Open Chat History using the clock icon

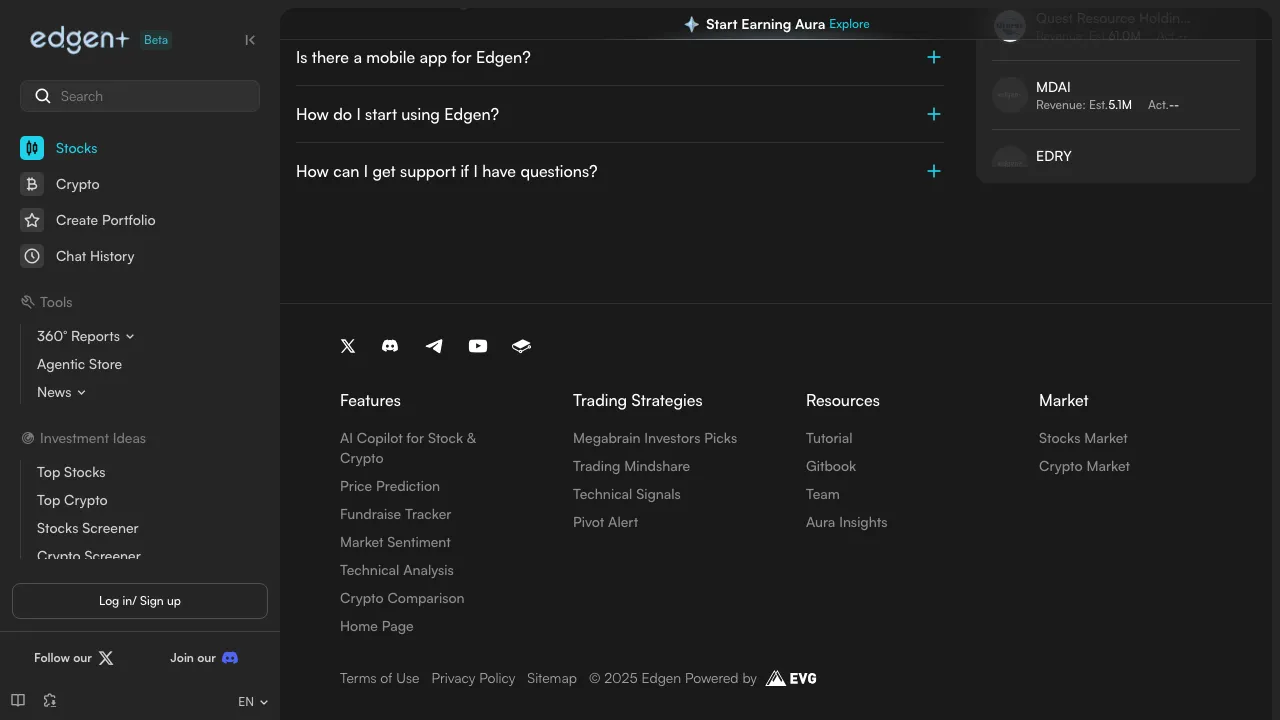pos(31,256)
